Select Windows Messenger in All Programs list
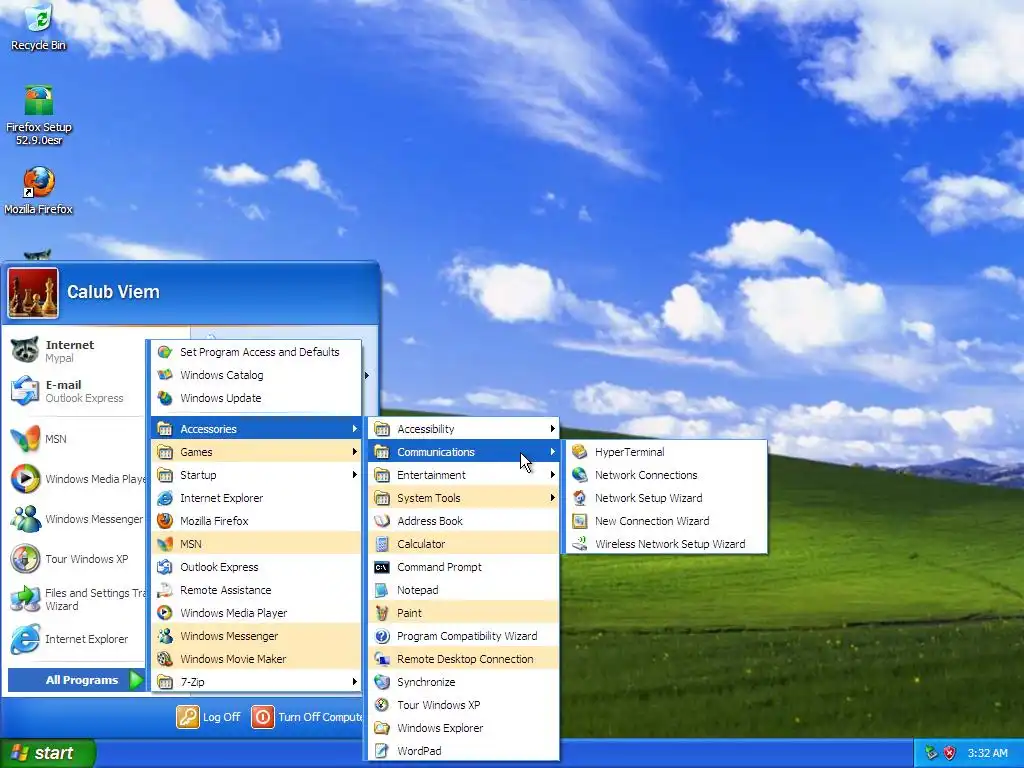1024x768 pixels. (x=256, y=636)
